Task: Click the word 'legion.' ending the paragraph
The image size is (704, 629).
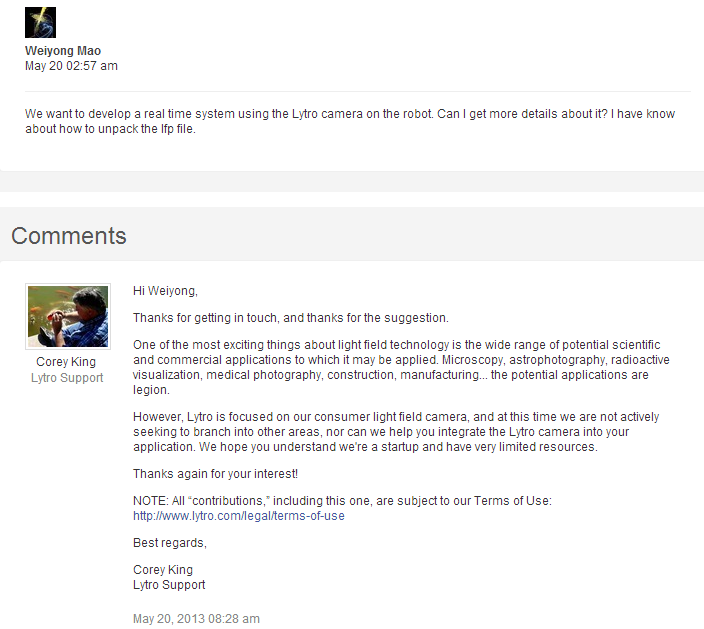Action: 153,389
